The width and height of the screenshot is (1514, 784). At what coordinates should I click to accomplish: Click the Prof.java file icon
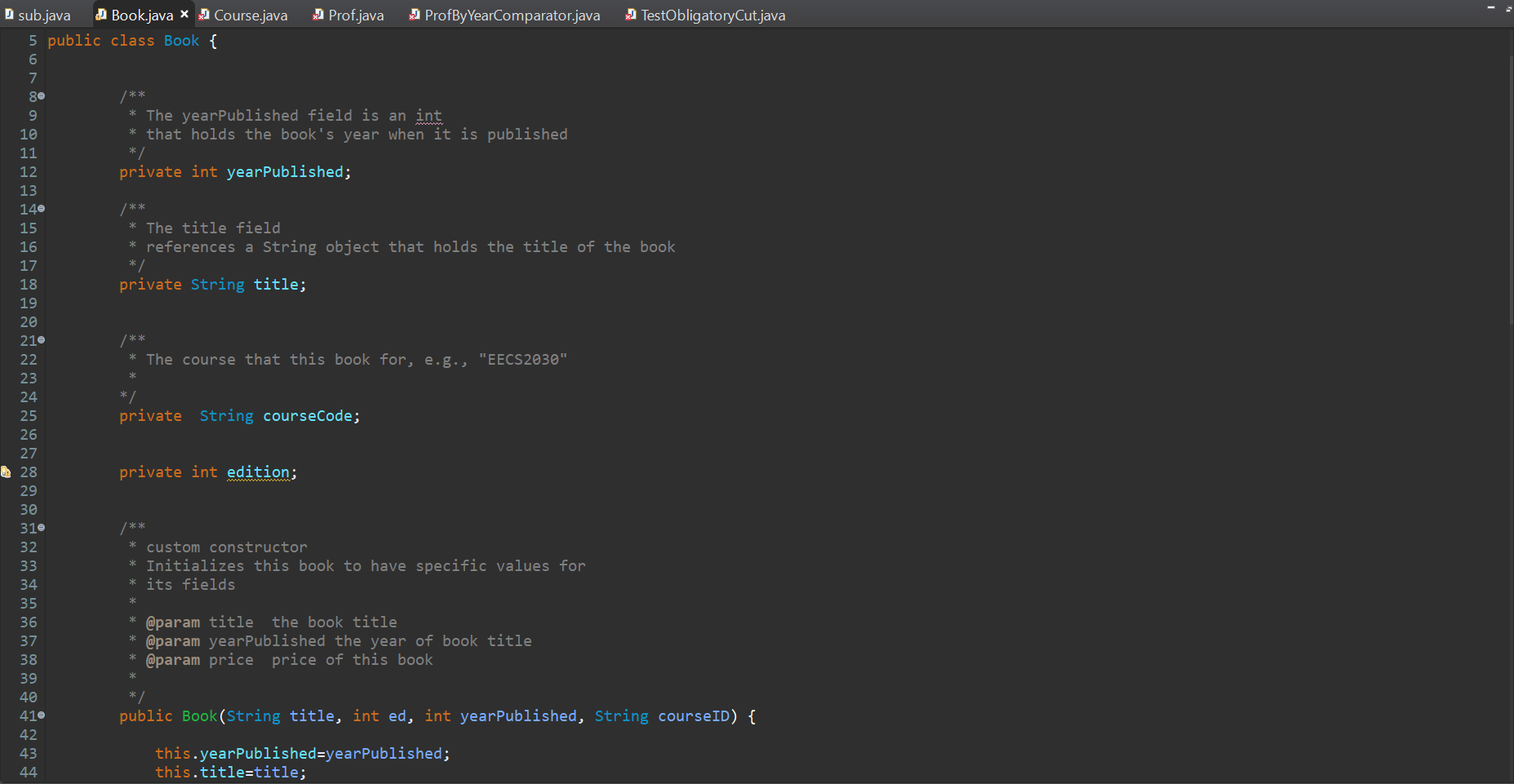[318, 14]
